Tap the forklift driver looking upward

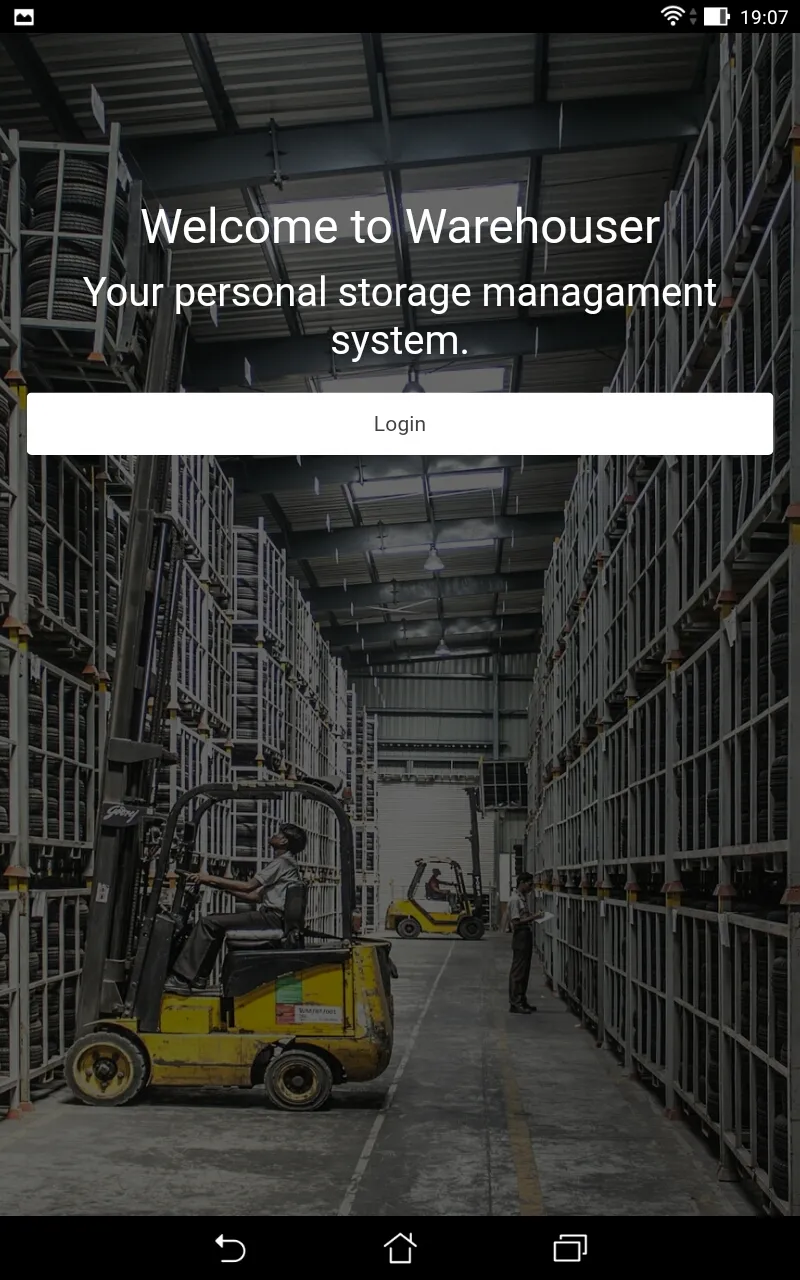[245, 900]
